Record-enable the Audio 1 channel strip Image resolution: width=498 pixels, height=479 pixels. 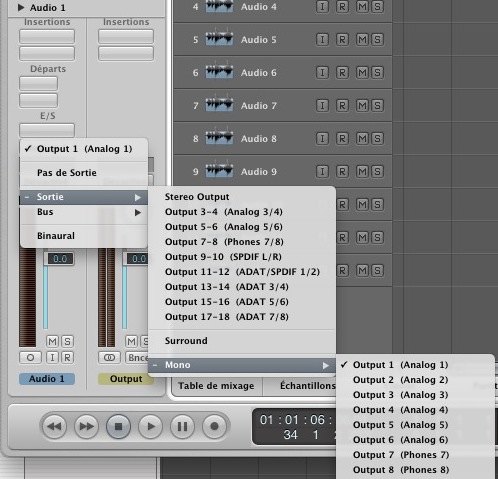point(67,358)
